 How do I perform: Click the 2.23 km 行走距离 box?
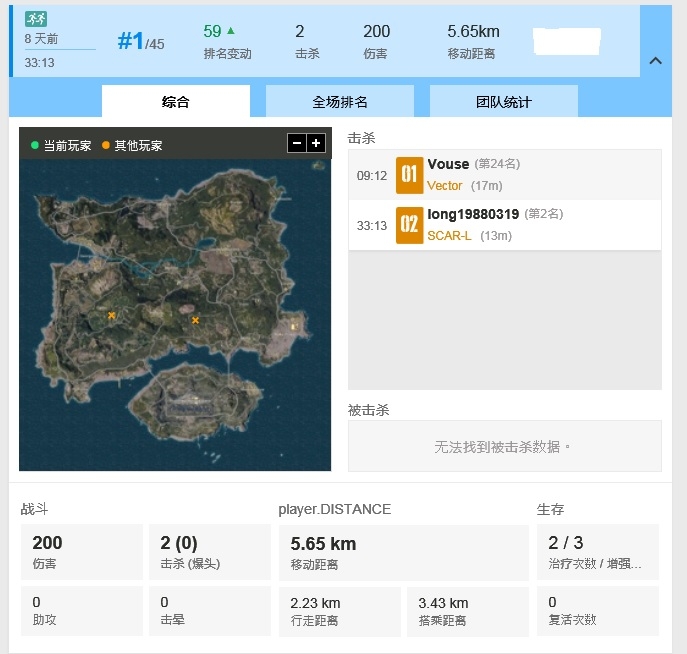[340, 612]
